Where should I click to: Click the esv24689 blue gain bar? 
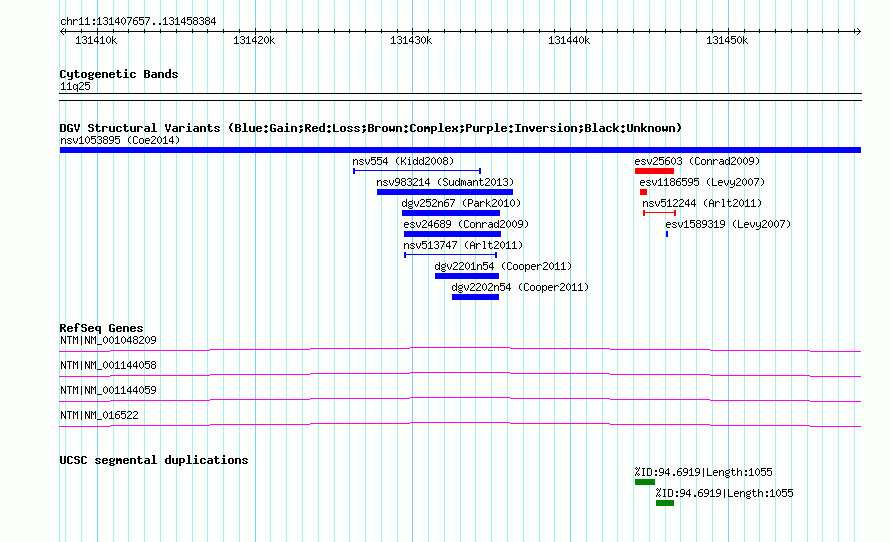452,234
